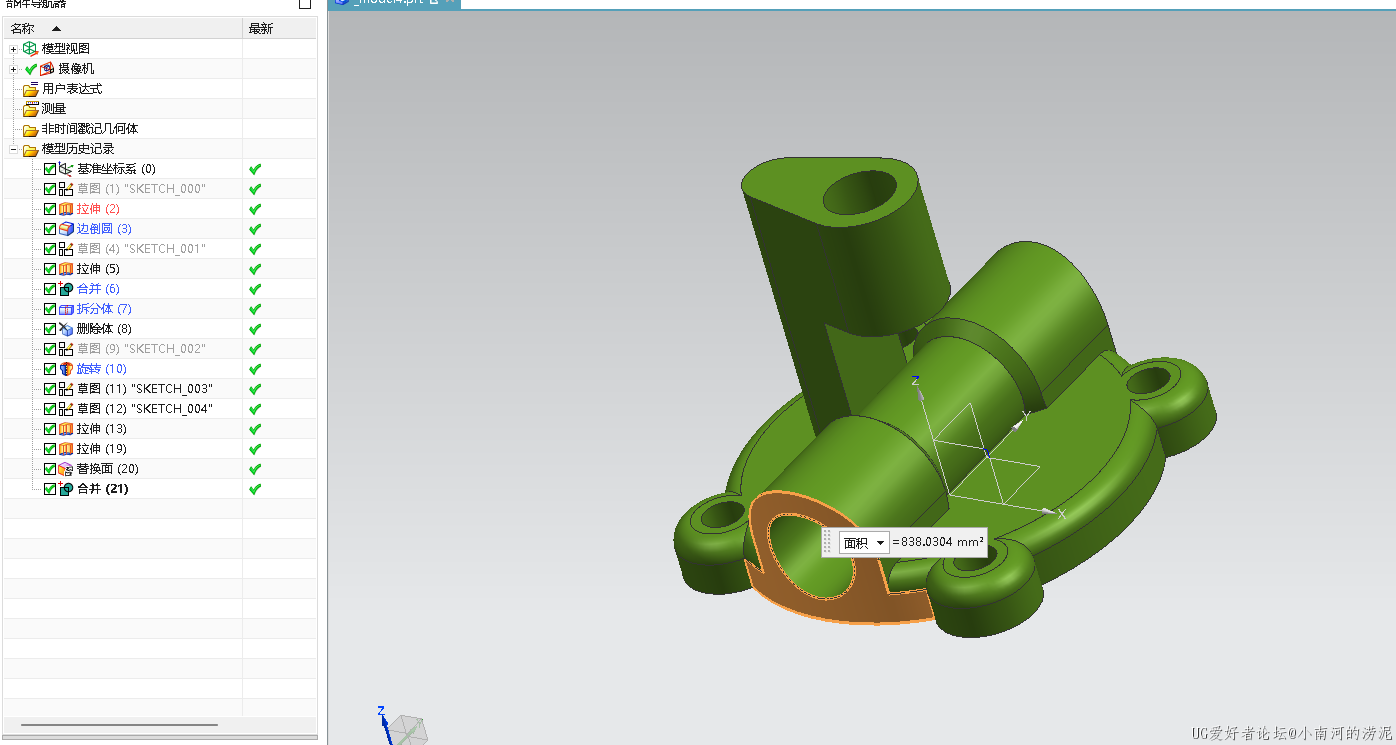Click the navigator horizontal scrollbar
The height and width of the screenshot is (745, 1396).
pos(119,725)
